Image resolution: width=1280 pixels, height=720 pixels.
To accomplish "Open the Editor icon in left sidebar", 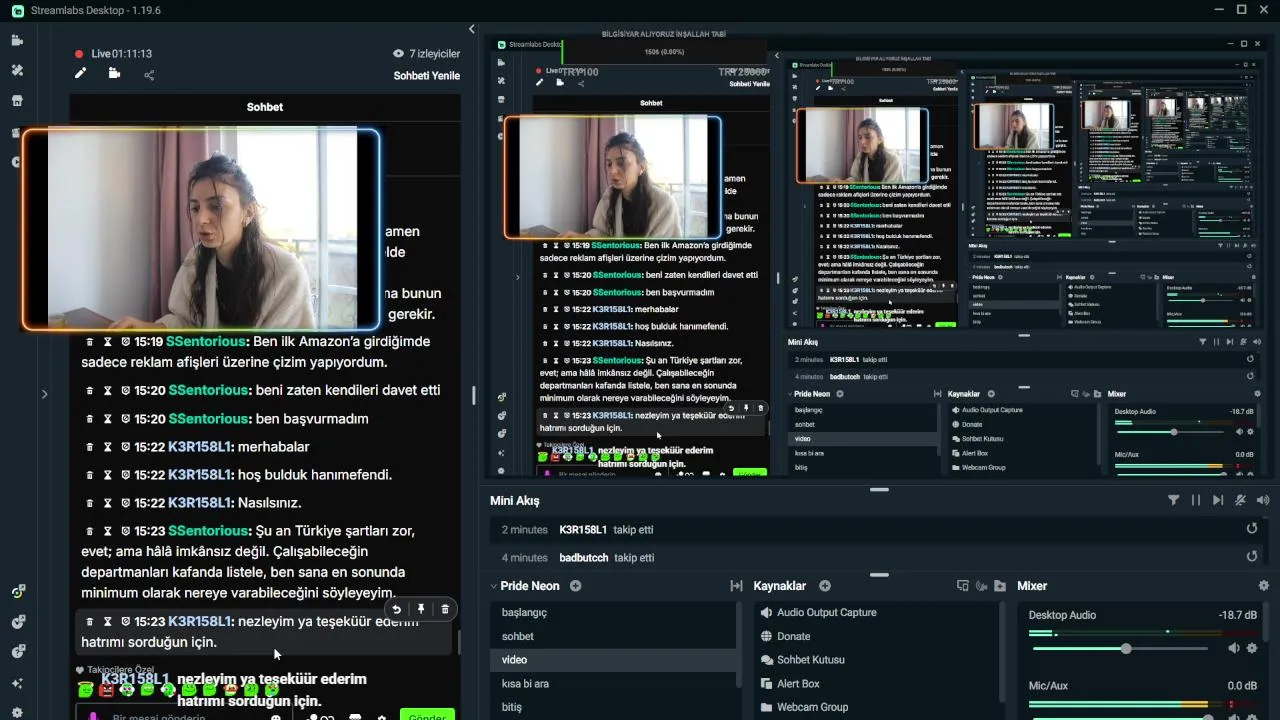I will coord(17,40).
